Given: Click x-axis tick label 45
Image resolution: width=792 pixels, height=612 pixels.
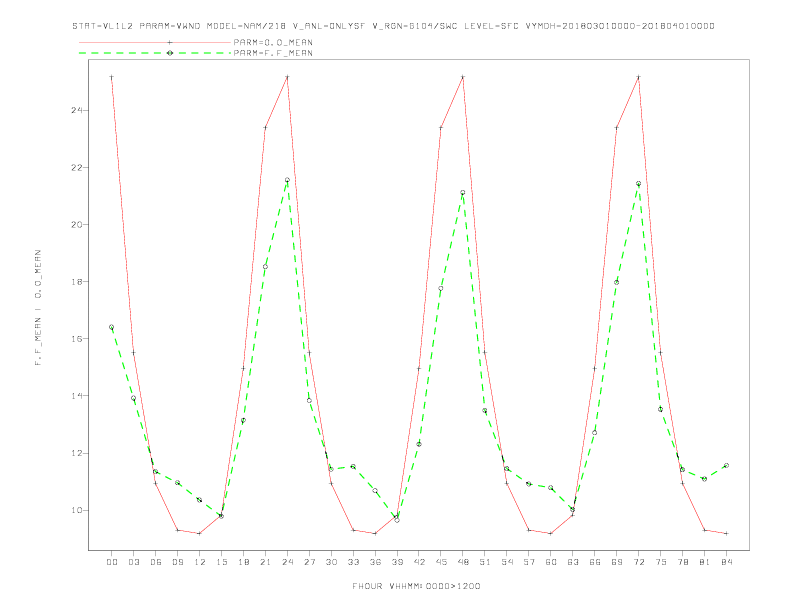Looking at the screenshot, I should pos(441,562).
